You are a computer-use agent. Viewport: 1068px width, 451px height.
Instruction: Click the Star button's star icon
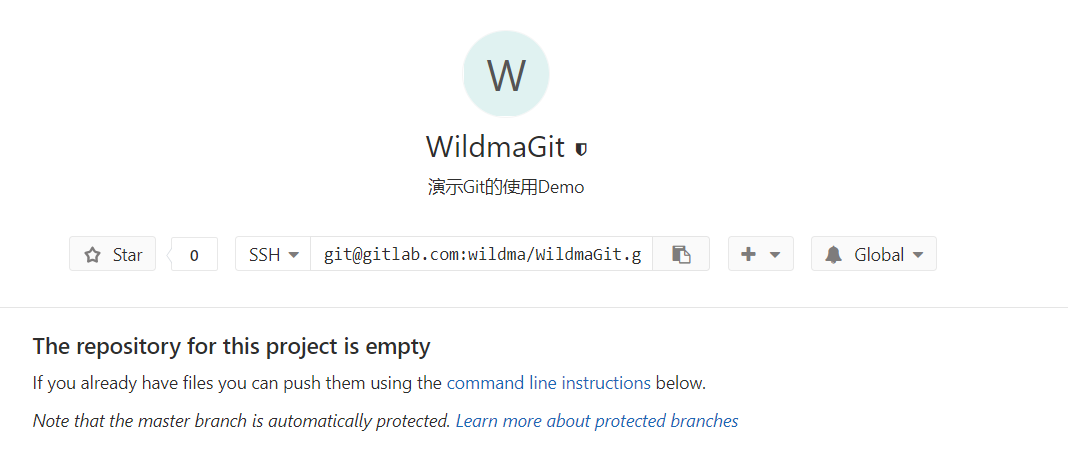[93, 255]
